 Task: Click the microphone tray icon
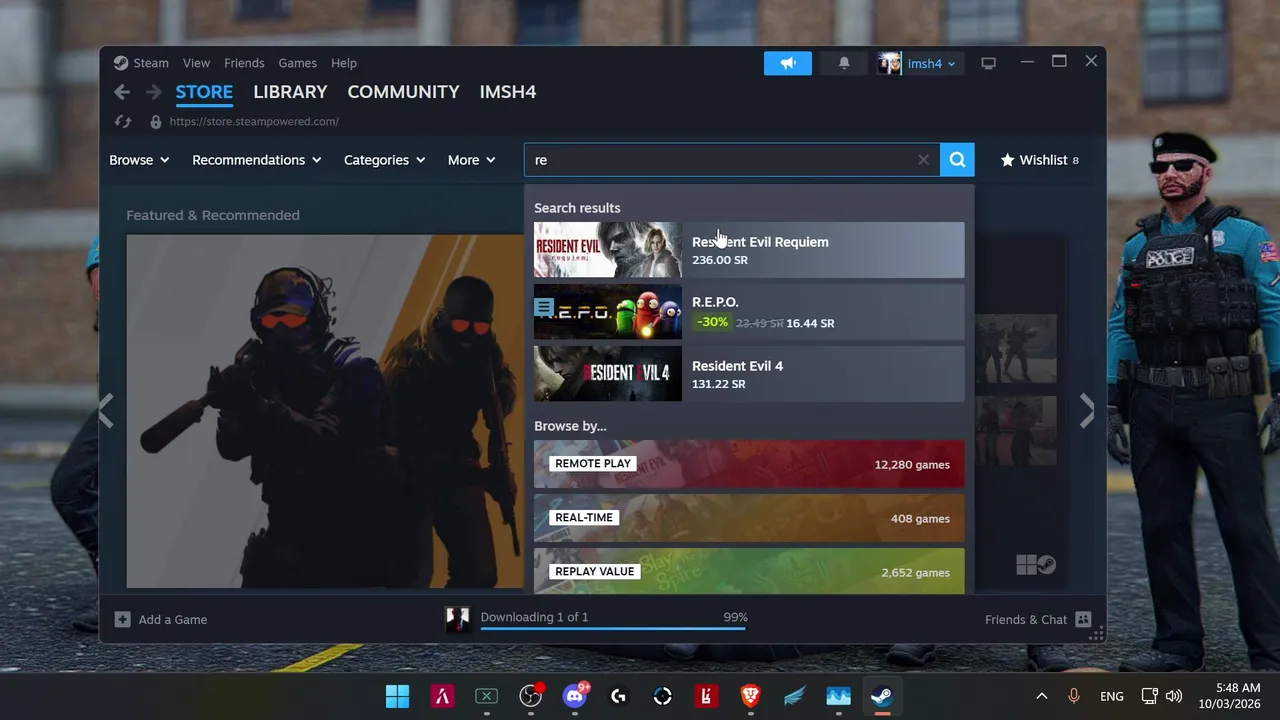coord(1074,696)
